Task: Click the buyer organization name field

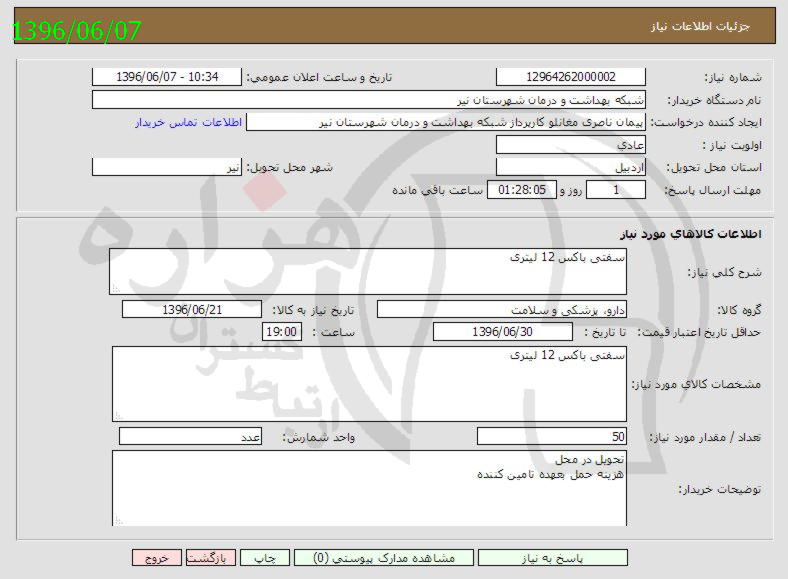Action: [369, 100]
